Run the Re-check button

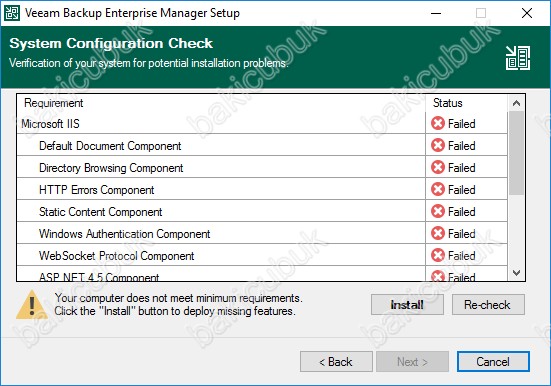pos(488,304)
